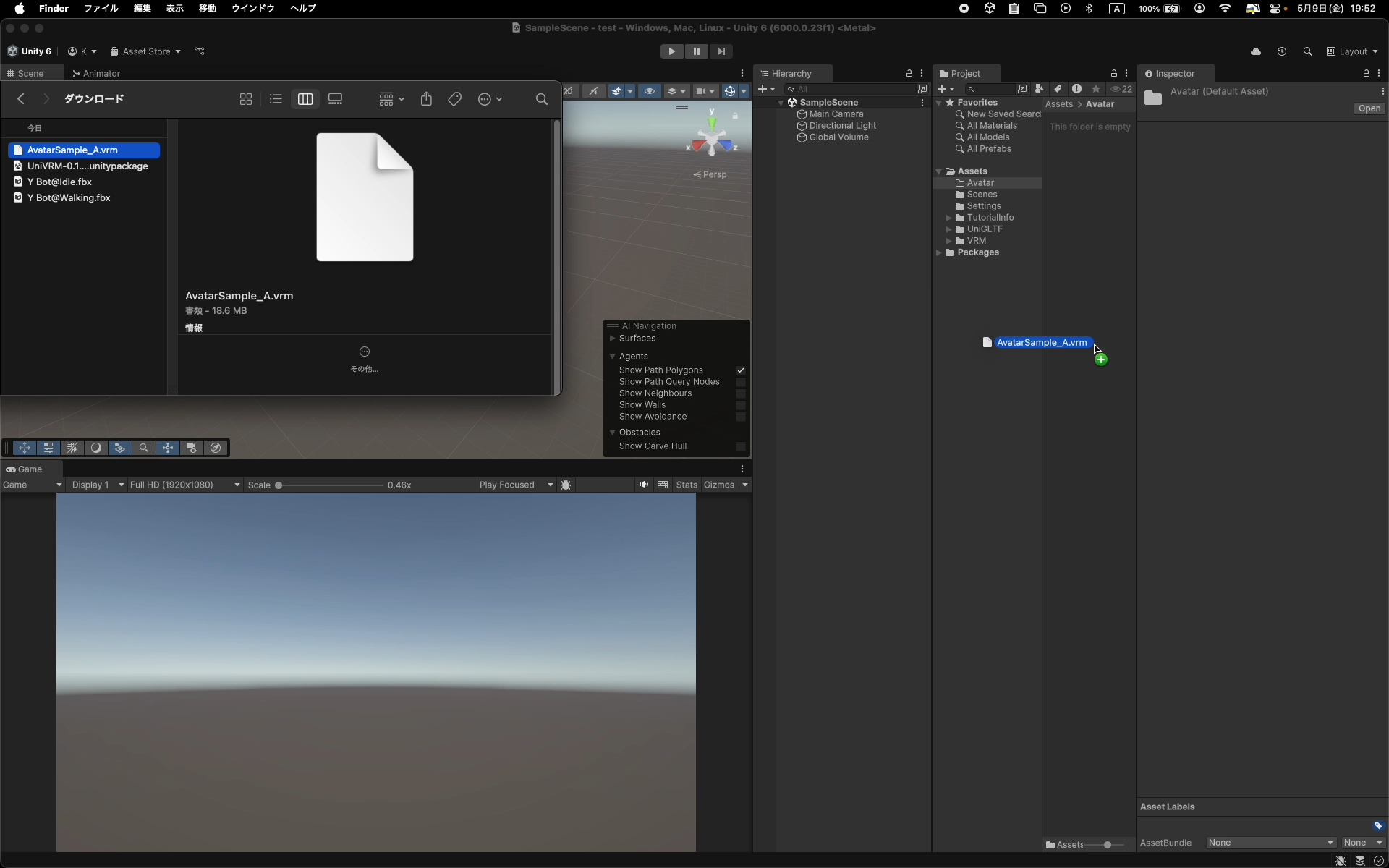
Task: Enable Show Avoidance checkbox
Action: (741, 417)
